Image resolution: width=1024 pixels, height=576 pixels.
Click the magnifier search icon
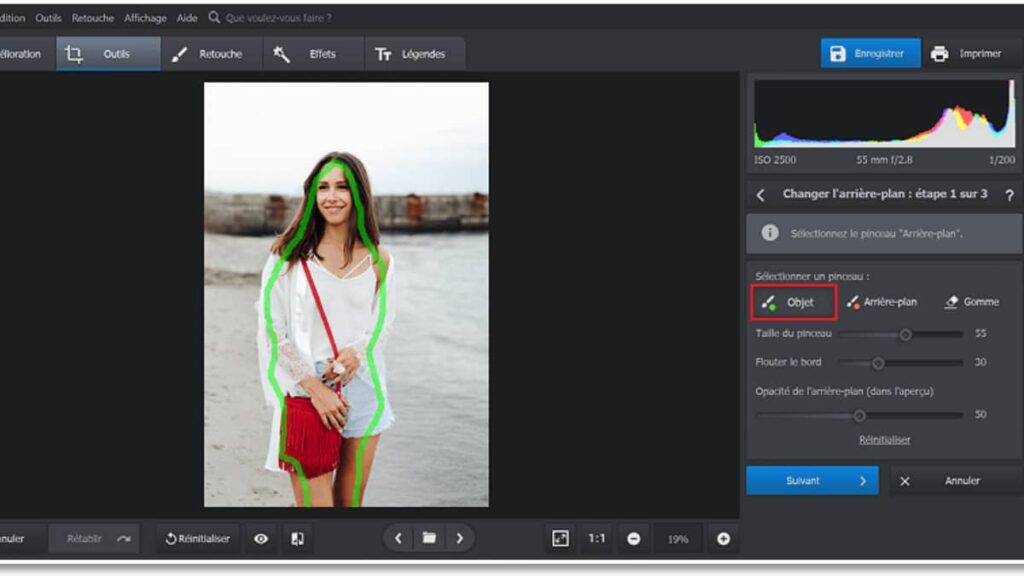tap(214, 18)
